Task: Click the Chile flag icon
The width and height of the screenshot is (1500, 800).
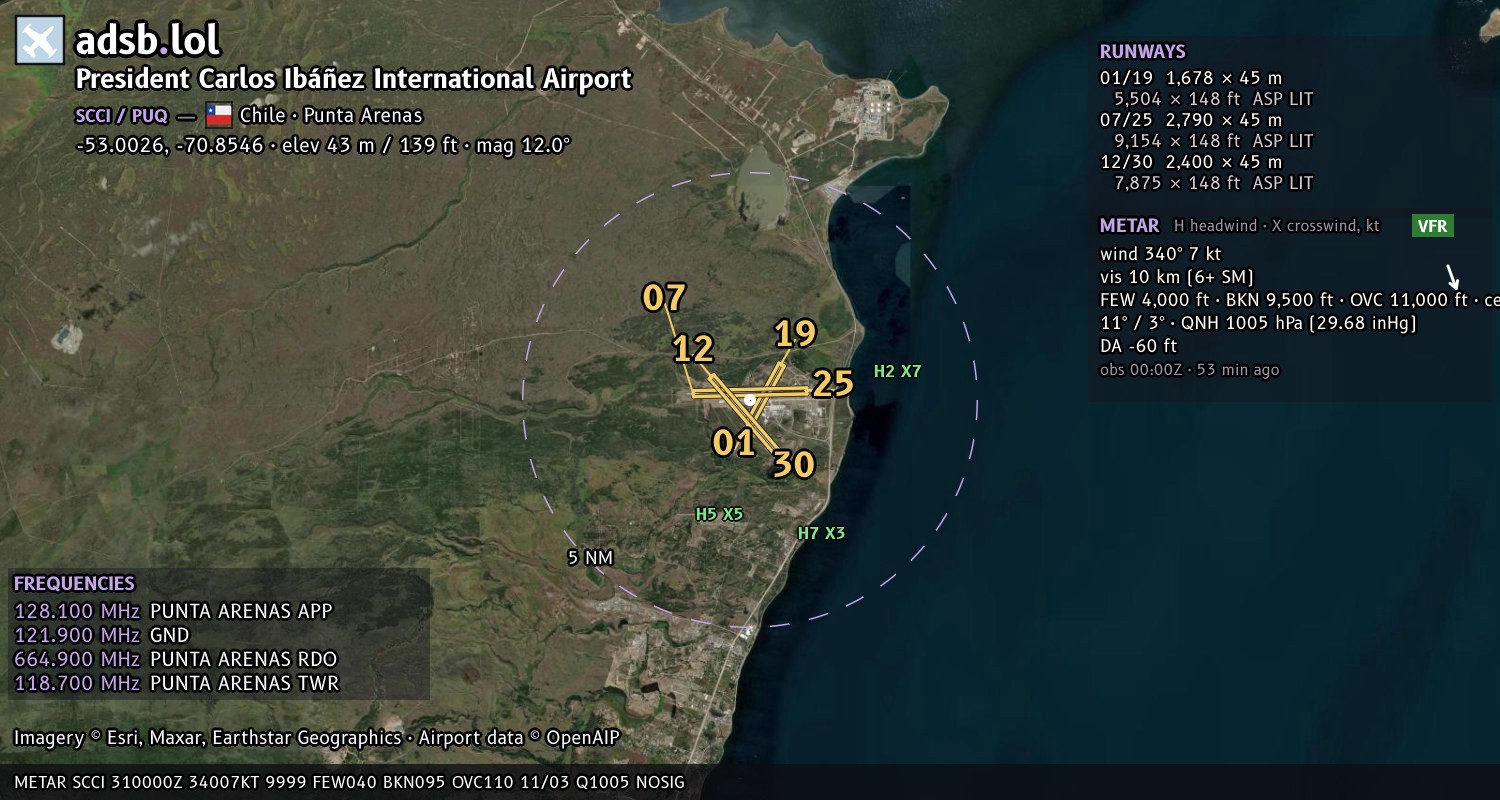Action: pos(219,115)
